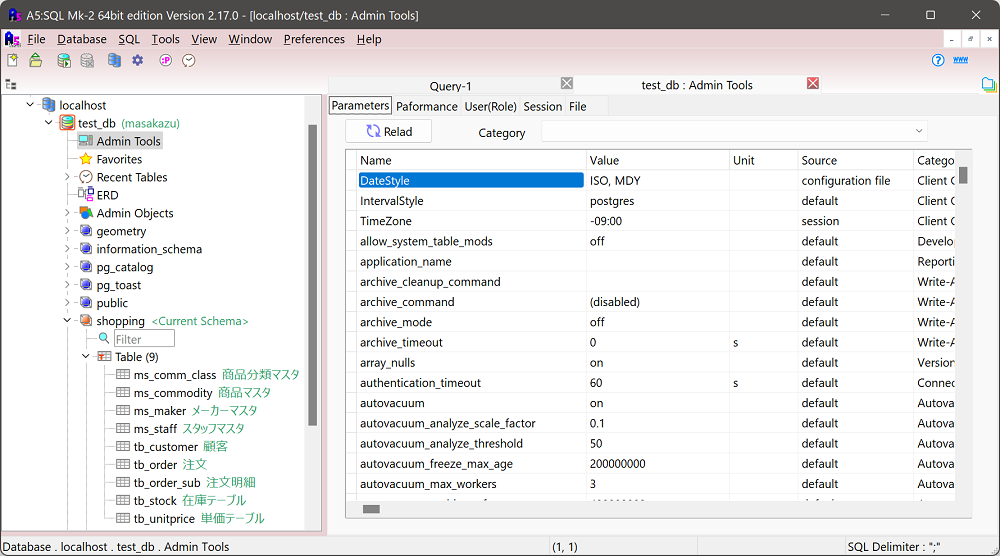Select the pg_toast schema
The image size is (1000, 556).
coord(119,285)
